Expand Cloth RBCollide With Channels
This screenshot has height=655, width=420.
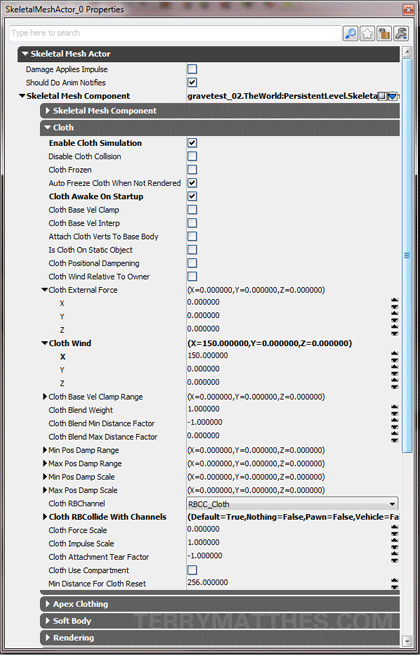(x=45, y=517)
